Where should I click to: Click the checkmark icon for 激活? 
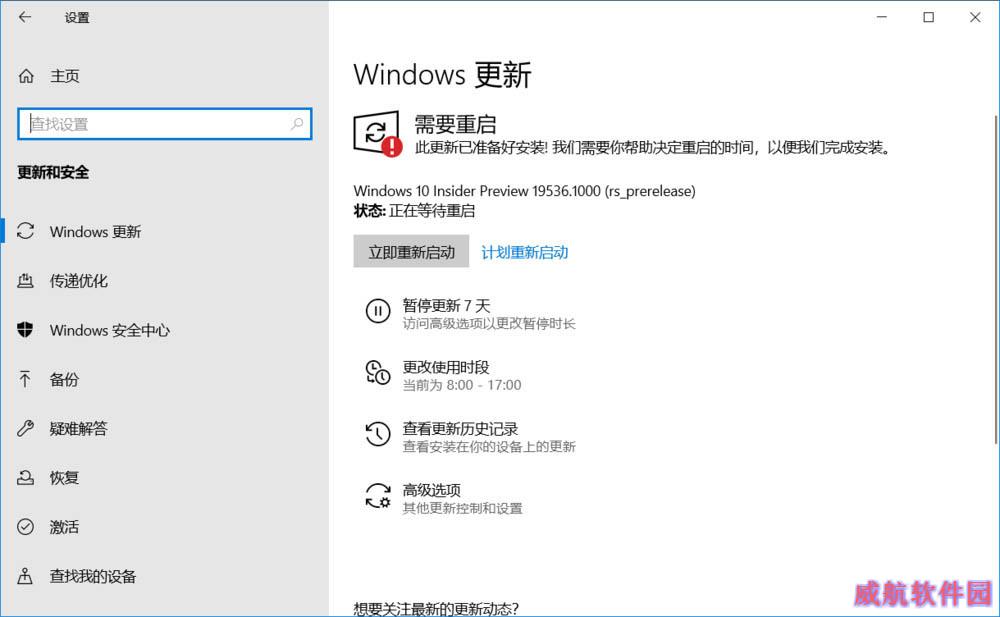click(26, 526)
